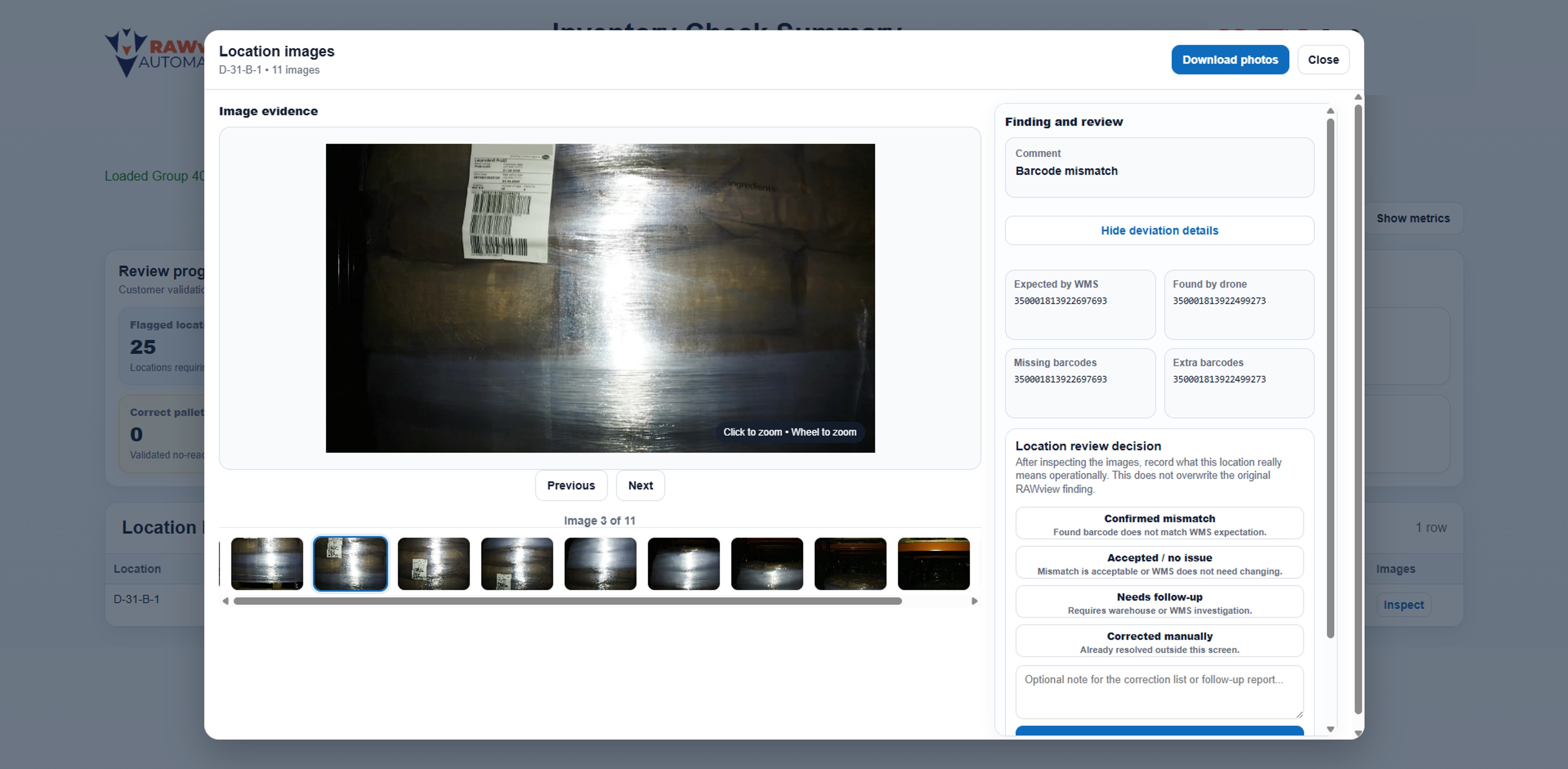Image resolution: width=1568 pixels, height=769 pixels.
Task: Select the thumbnail for image 8
Action: pyautogui.click(x=767, y=564)
